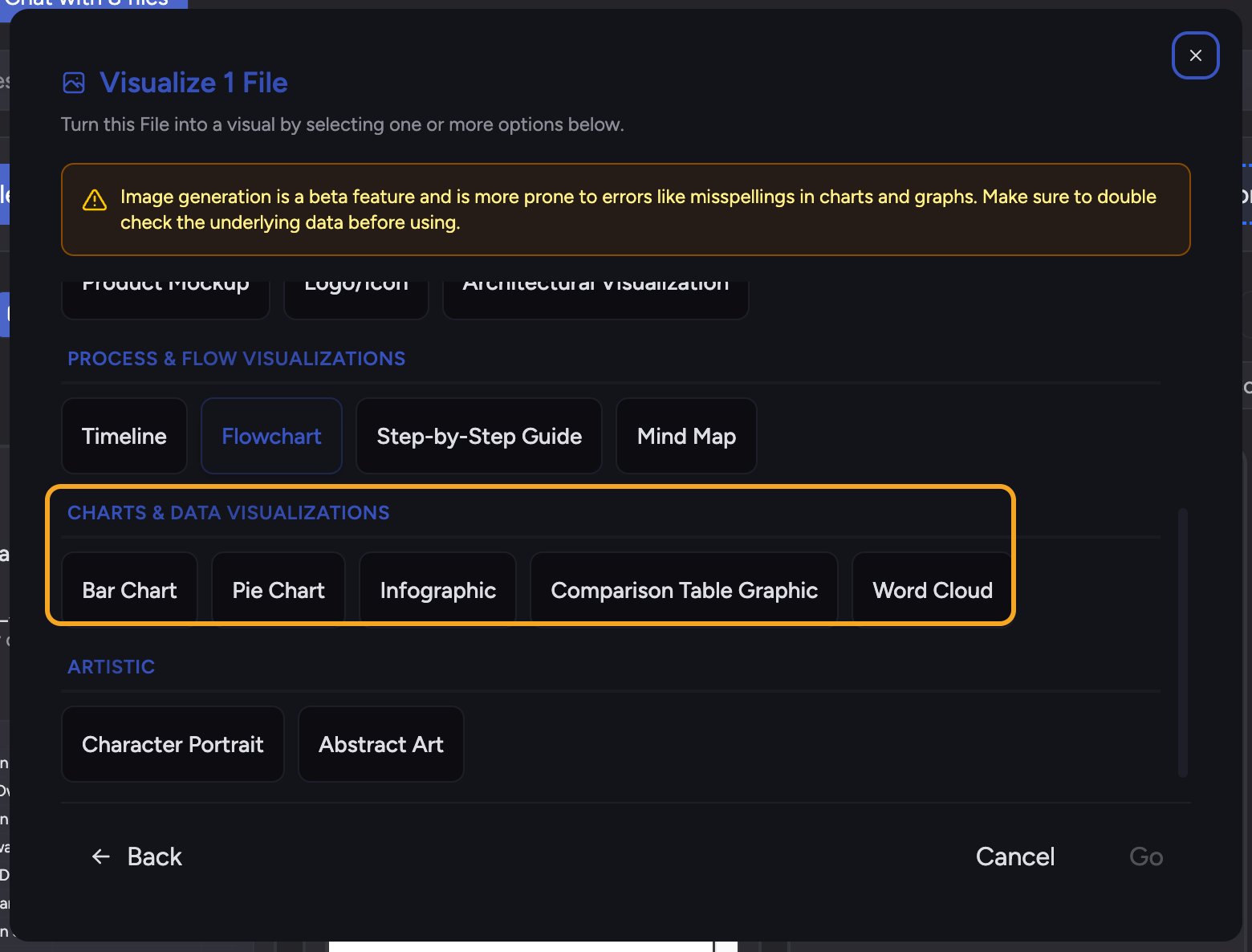Image resolution: width=1252 pixels, height=952 pixels.
Task: Click the Artistic section heading
Action: coord(111,667)
